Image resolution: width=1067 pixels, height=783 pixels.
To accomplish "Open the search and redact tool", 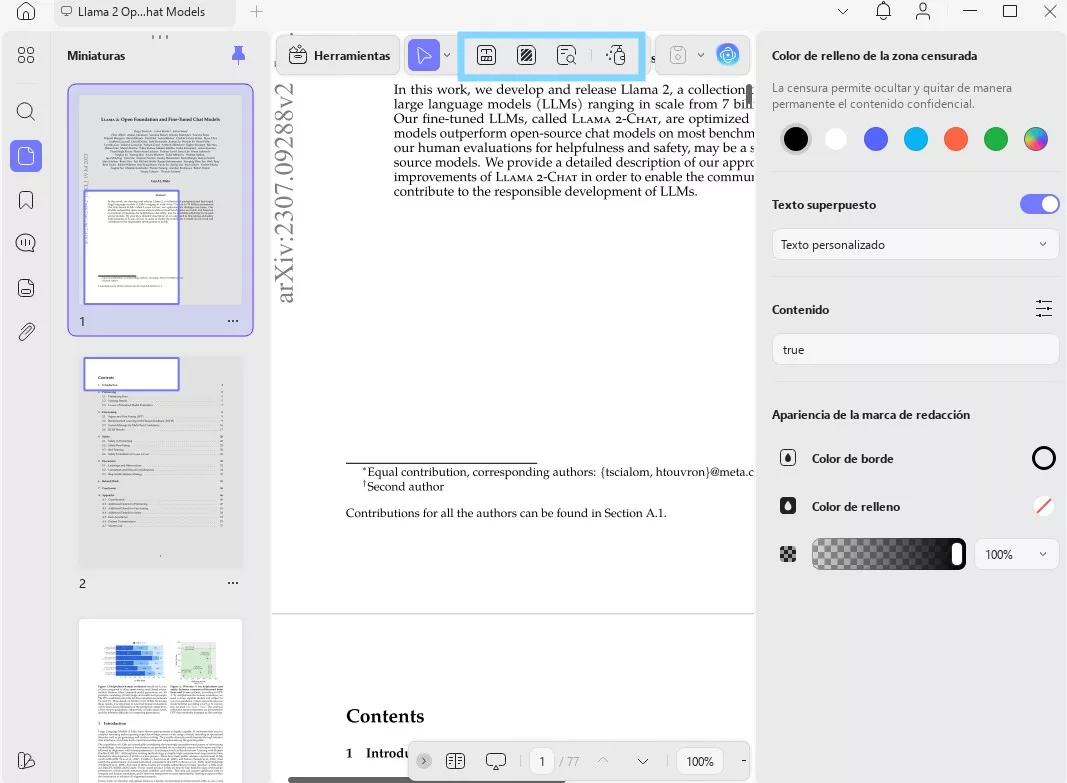I will pyautogui.click(x=566, y=55).
